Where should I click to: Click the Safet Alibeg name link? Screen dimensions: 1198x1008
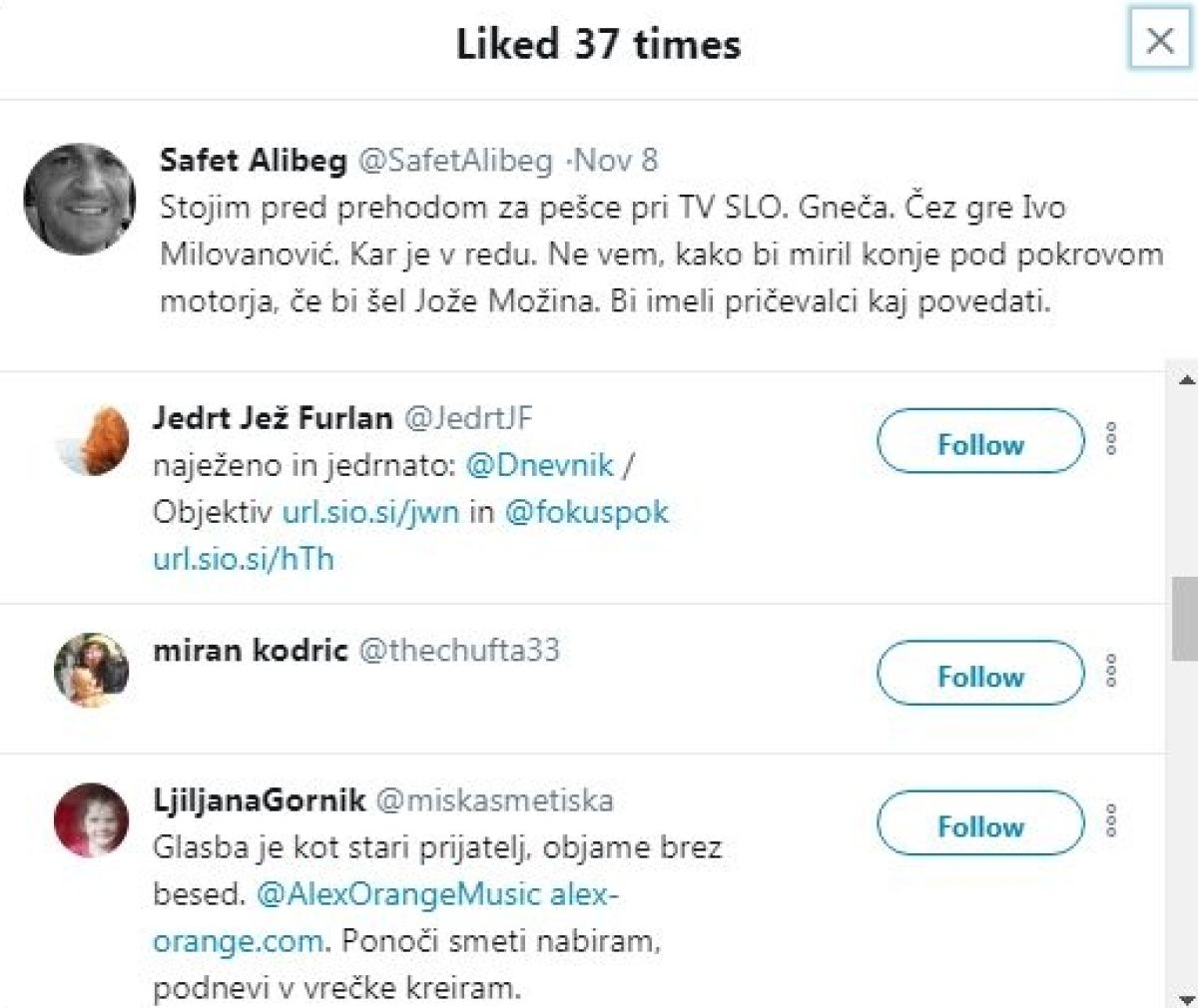click(253, 161)
